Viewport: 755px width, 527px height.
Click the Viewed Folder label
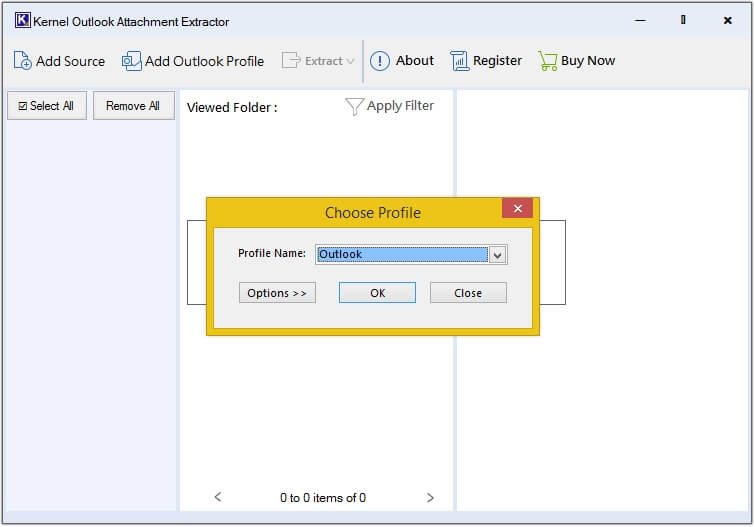pos(232,107)
